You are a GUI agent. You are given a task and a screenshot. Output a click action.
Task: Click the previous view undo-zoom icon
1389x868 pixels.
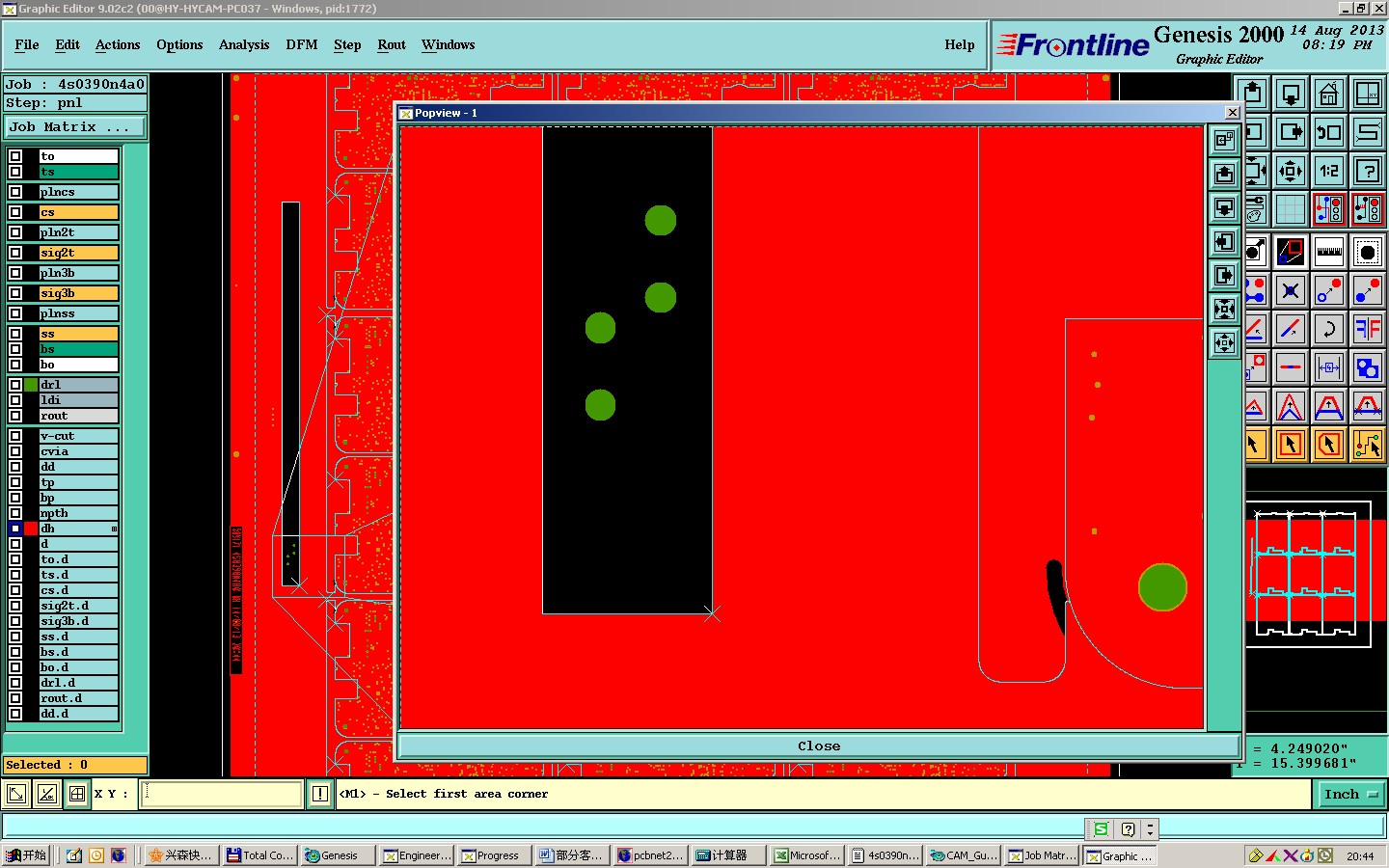point(1328,132)
